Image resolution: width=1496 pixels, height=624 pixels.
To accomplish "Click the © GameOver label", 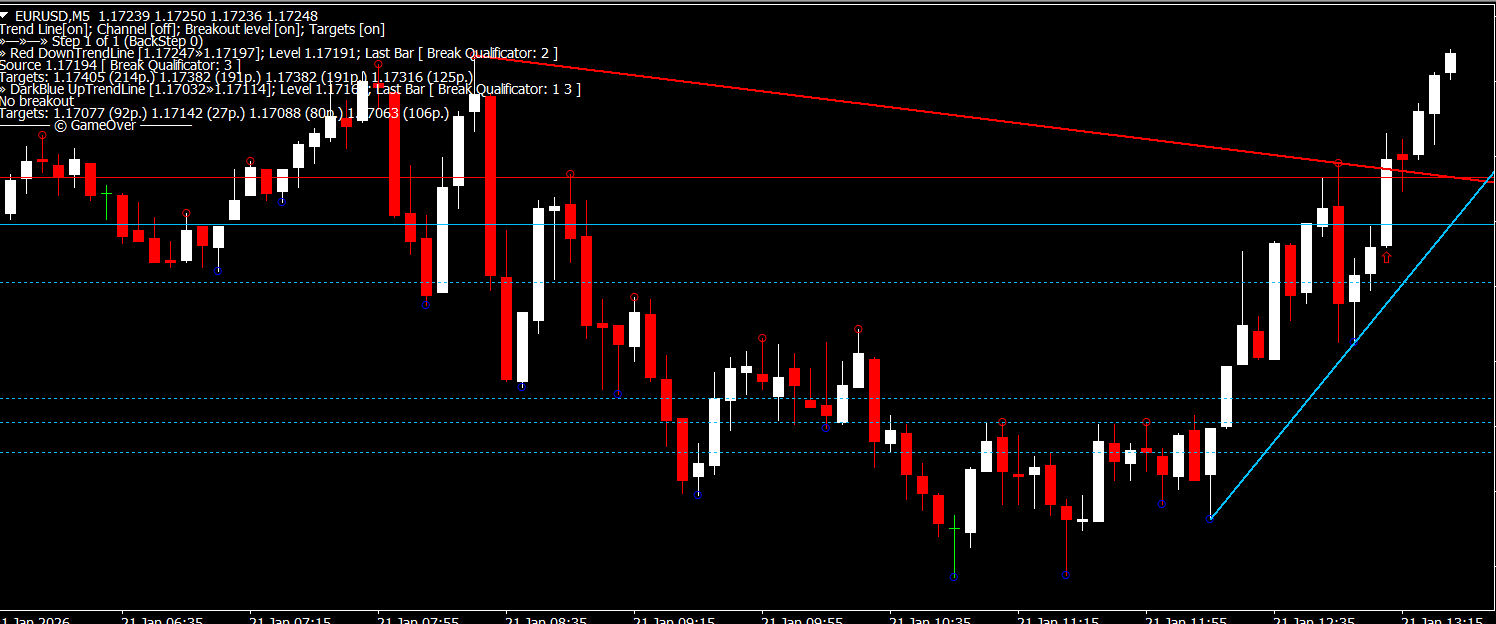I will 95,125.
